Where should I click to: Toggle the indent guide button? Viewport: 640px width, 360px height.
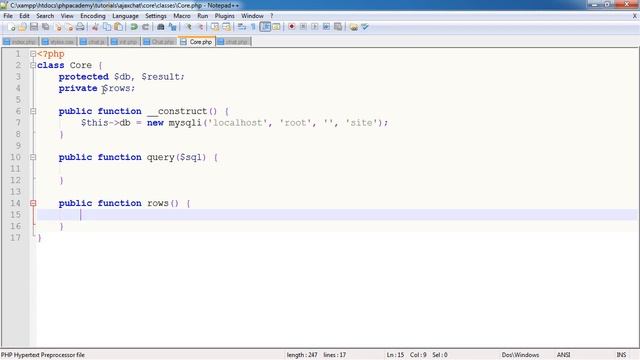pyautogui.click(x=265, y=27)
